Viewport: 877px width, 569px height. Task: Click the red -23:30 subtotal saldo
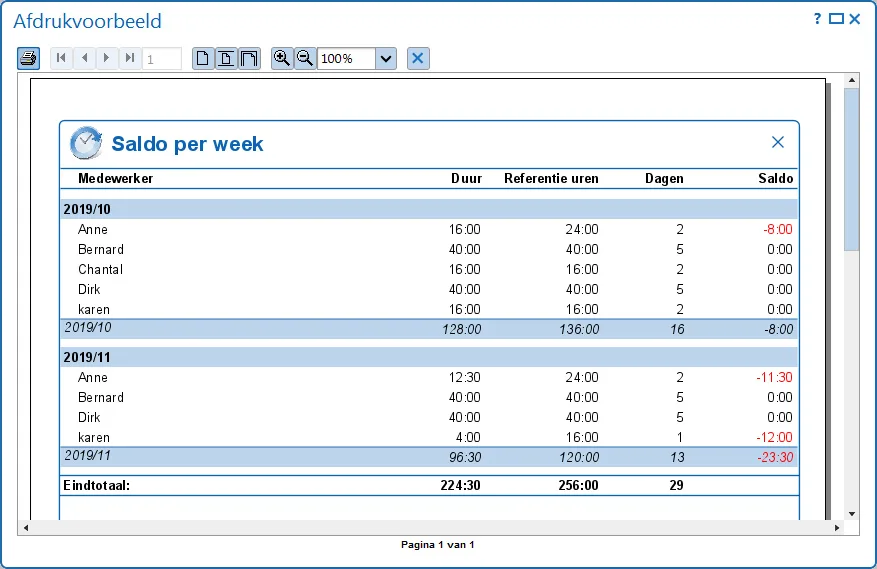coord(775,457)
